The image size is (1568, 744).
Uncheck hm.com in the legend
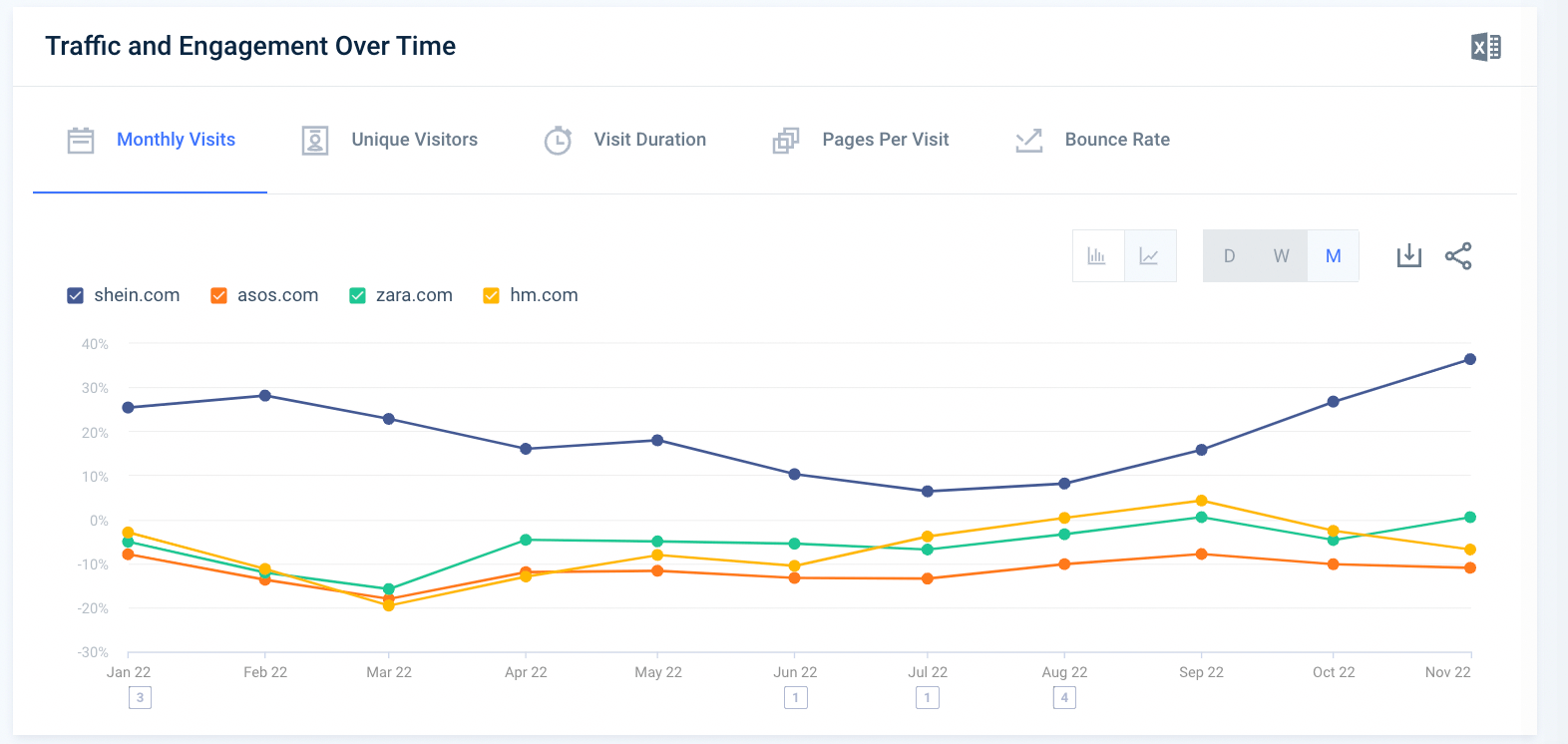pos(491,295)
